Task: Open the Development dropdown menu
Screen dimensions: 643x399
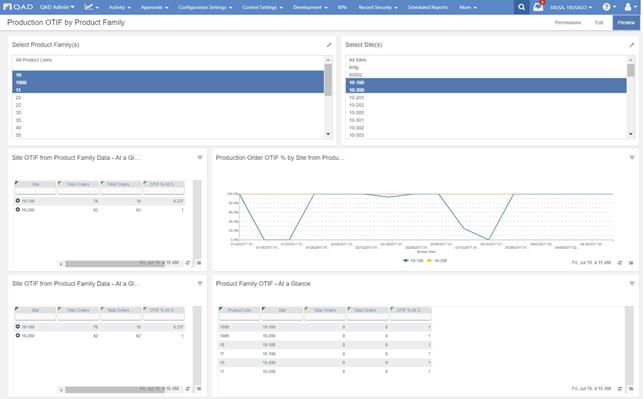Action: pyautogui.click(x=310, y=7)
